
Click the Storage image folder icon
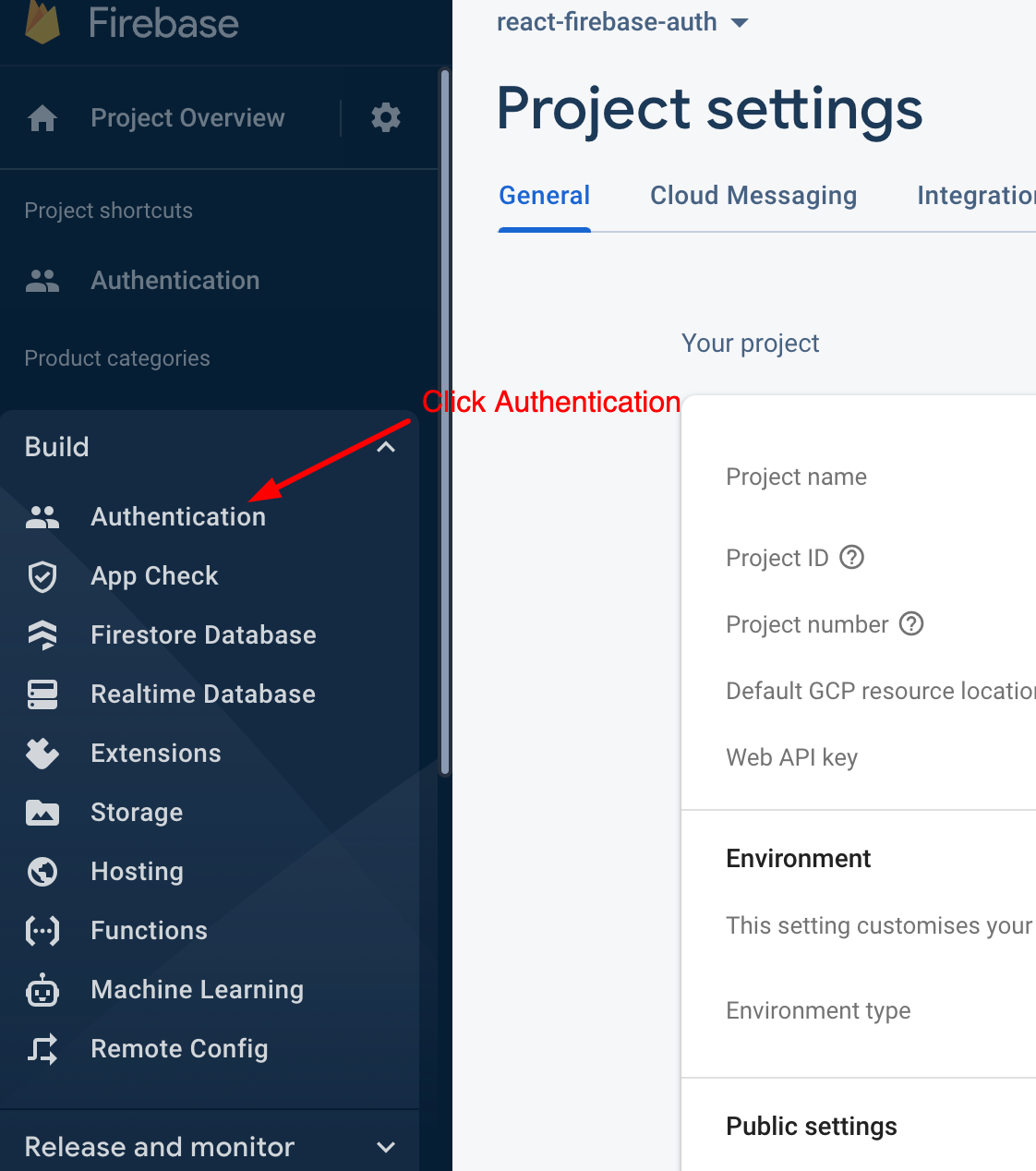(42, 813)
